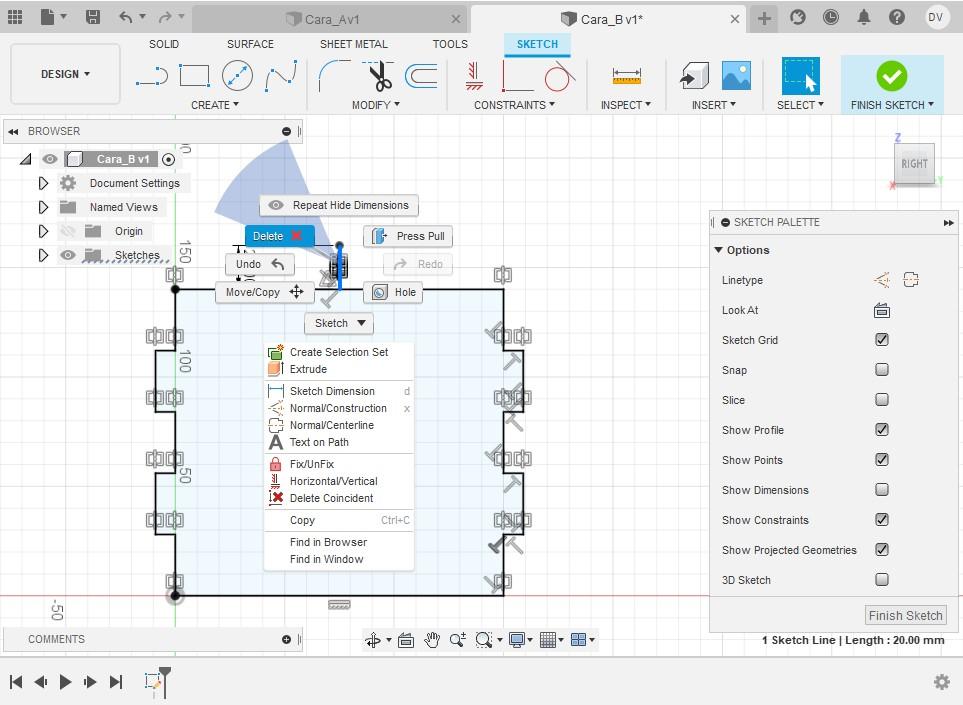The width and height of the screenshot is (963, 705).
Task: Click Finish Sketch button in Sketch Palette
Action: (905, 615)
